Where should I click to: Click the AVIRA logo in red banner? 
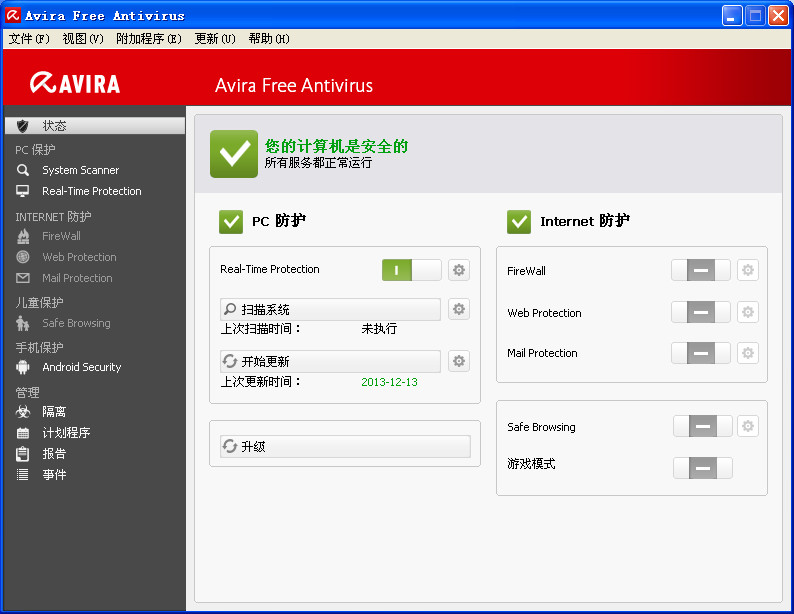[x=75, y=83]
